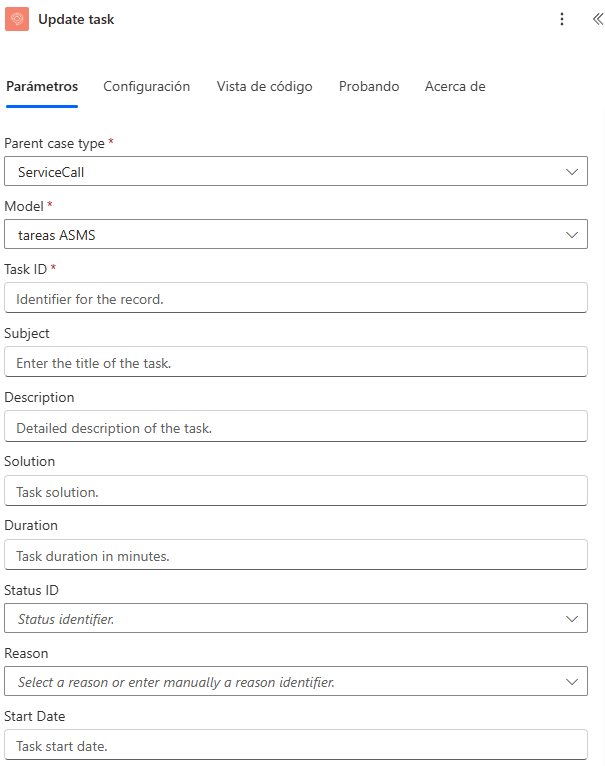Expand the Parent case type dropdown
The image size is (605, 766).
click(295, 171)
